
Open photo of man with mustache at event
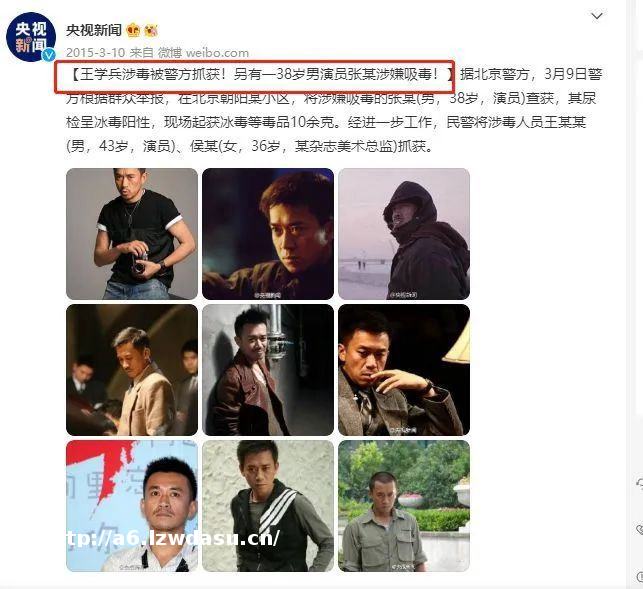[132, 506]
